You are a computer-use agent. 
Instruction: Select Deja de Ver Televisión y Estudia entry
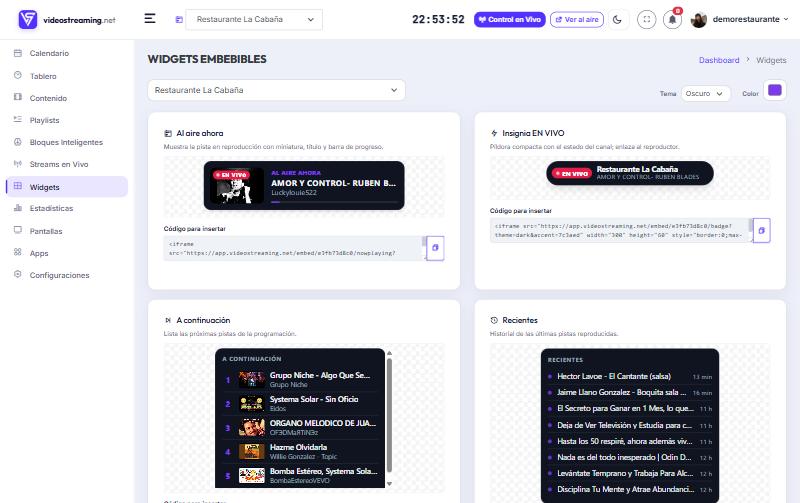point(630,425)
